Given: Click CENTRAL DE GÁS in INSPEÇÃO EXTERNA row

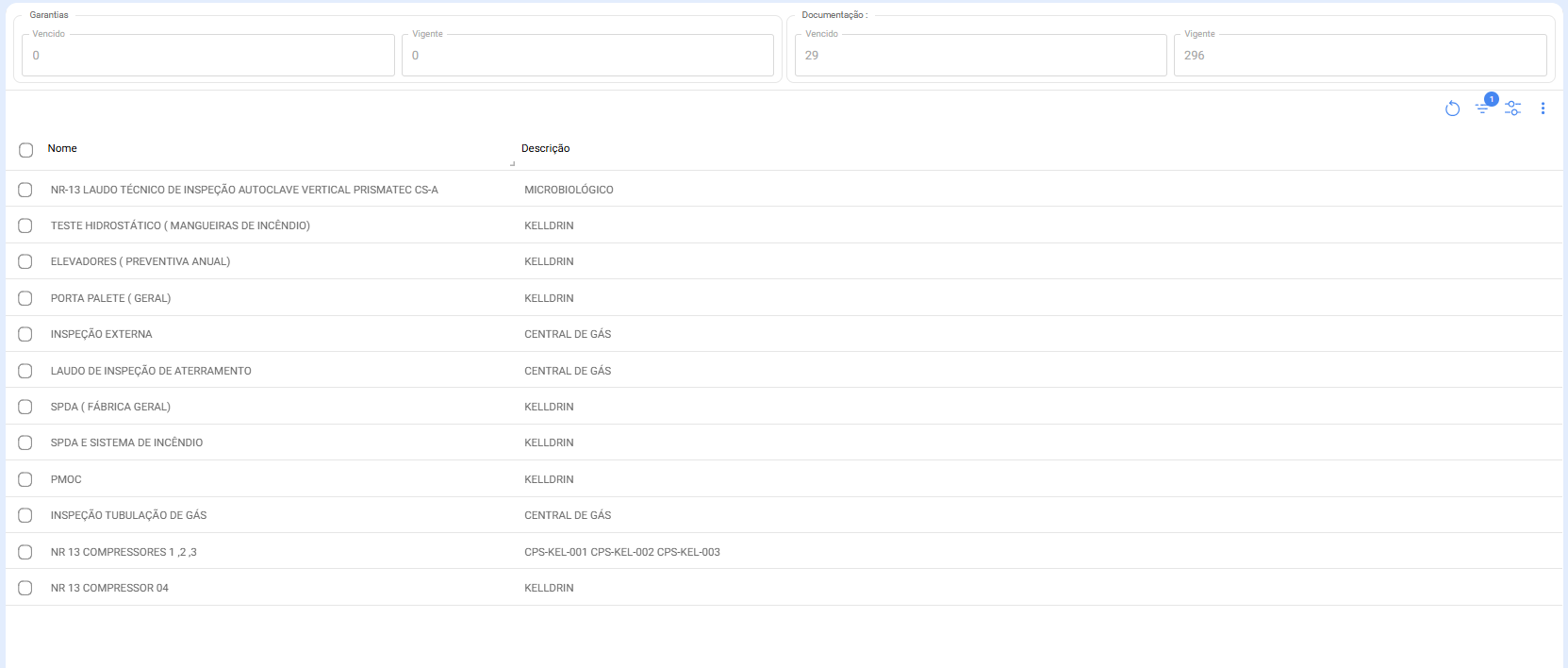Looking at the screenshot, I should coord(568,334).
